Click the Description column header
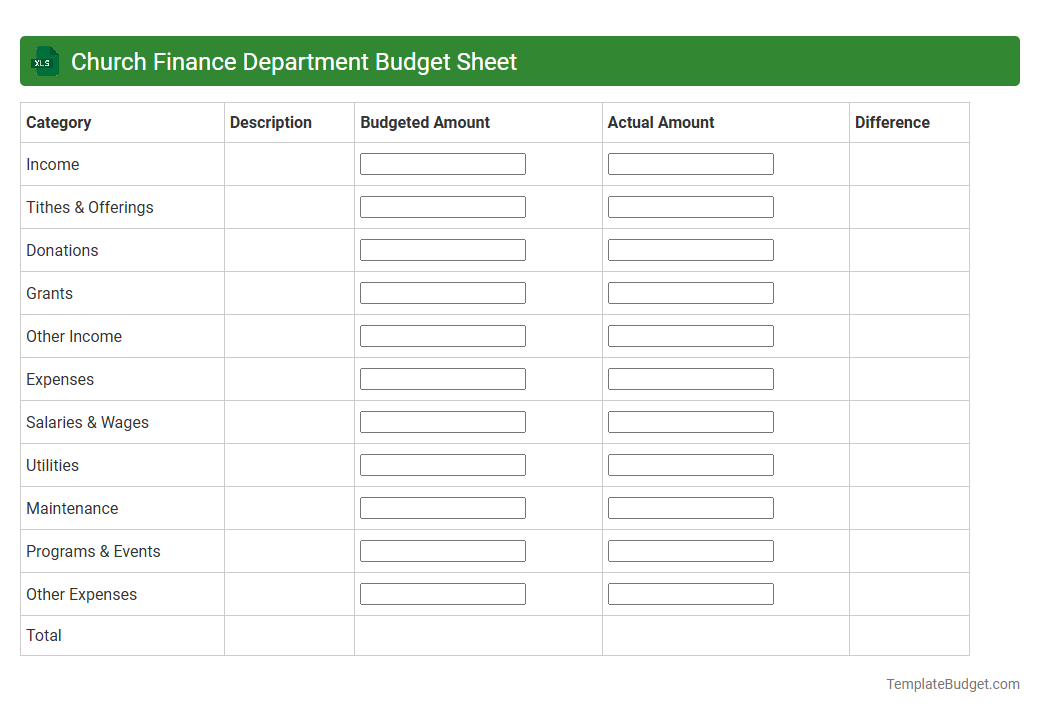Screen dimensions: 1040x713 click(x=270, y=122)
